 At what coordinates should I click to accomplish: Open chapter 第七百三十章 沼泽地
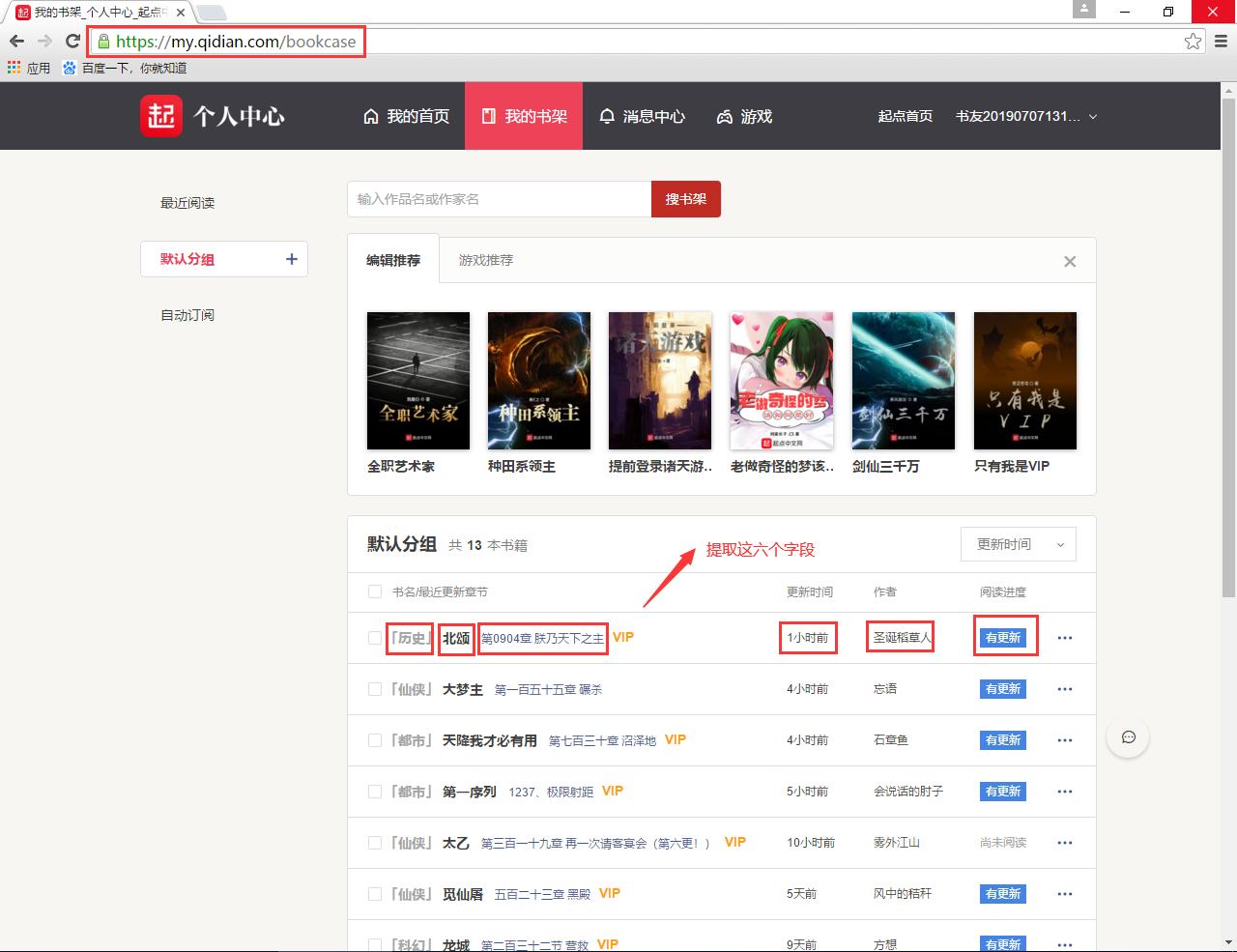click(602, 740)
